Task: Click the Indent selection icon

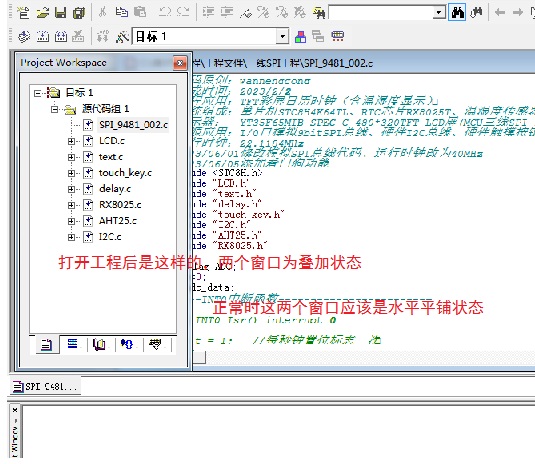Action: (x=208, y=12)
